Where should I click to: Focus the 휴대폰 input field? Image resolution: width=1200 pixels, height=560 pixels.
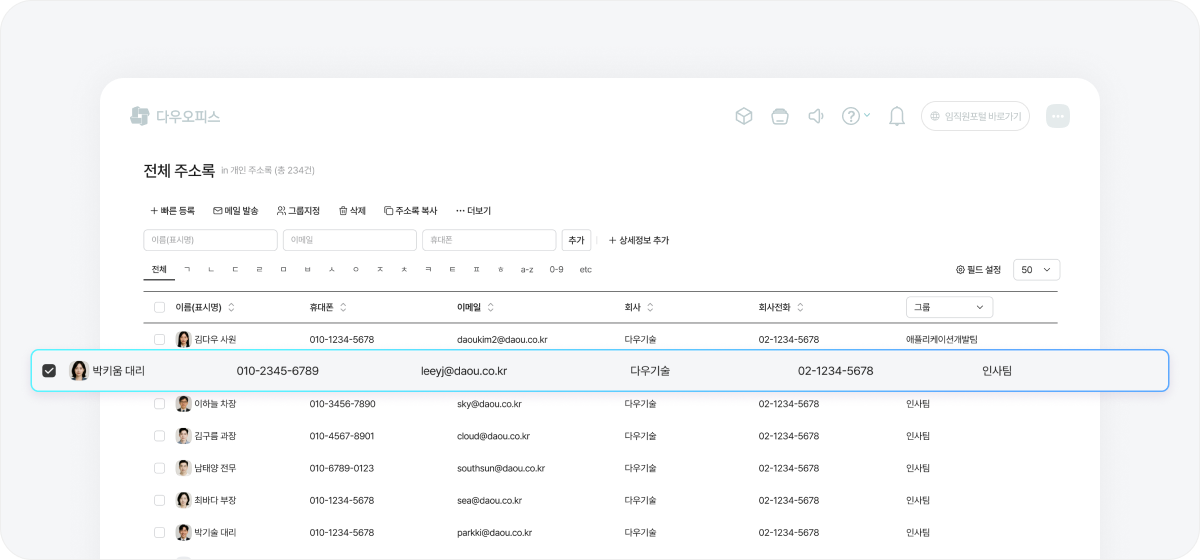pos(489,240)
